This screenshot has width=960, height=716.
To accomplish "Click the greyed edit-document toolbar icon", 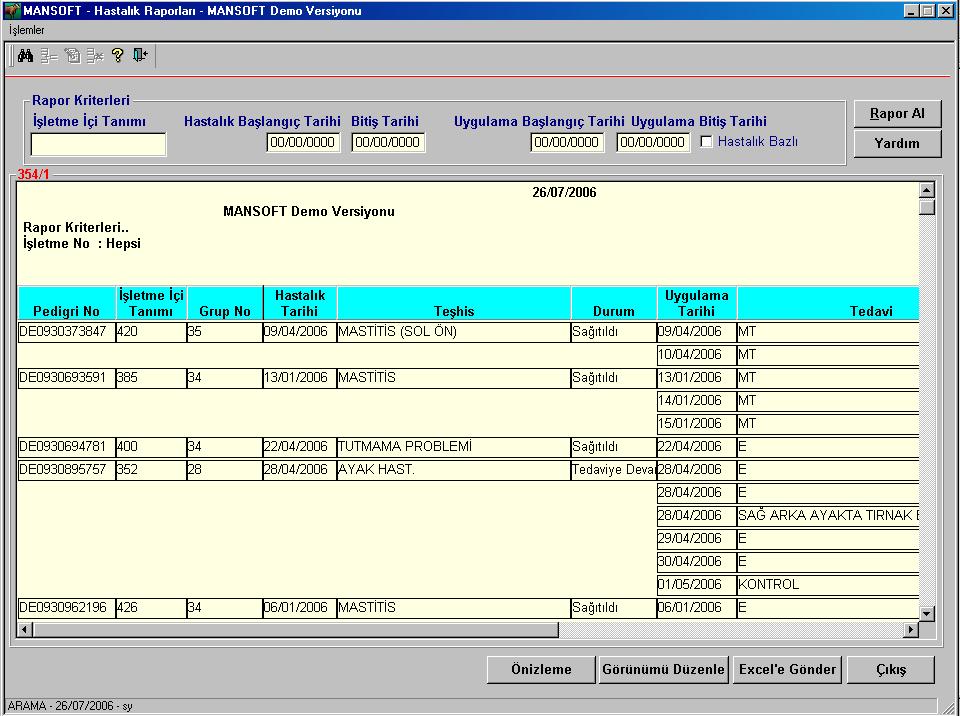I will tap(72, 56).
